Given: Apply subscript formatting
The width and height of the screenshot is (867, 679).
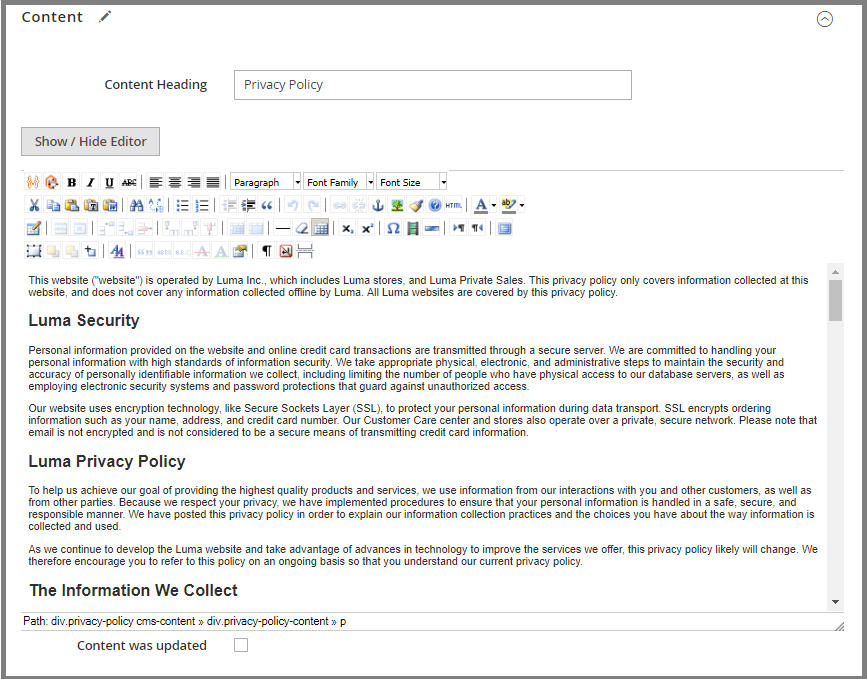Looking at the screenshot, I should pos(347,228).
